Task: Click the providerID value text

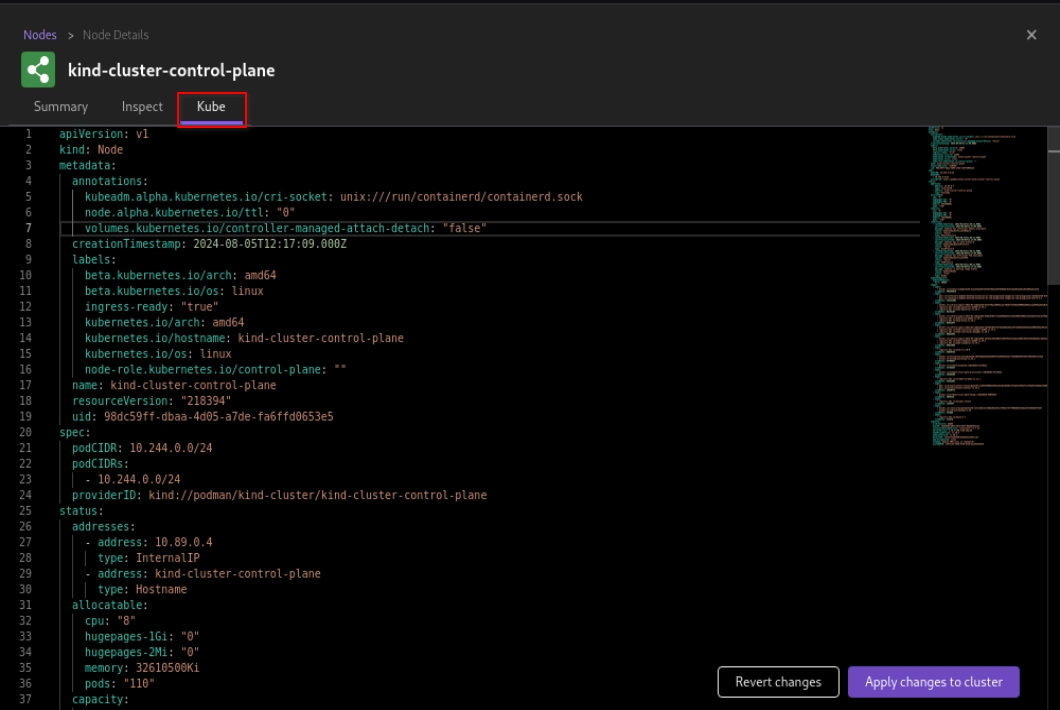Action: (x=318, y=495)
